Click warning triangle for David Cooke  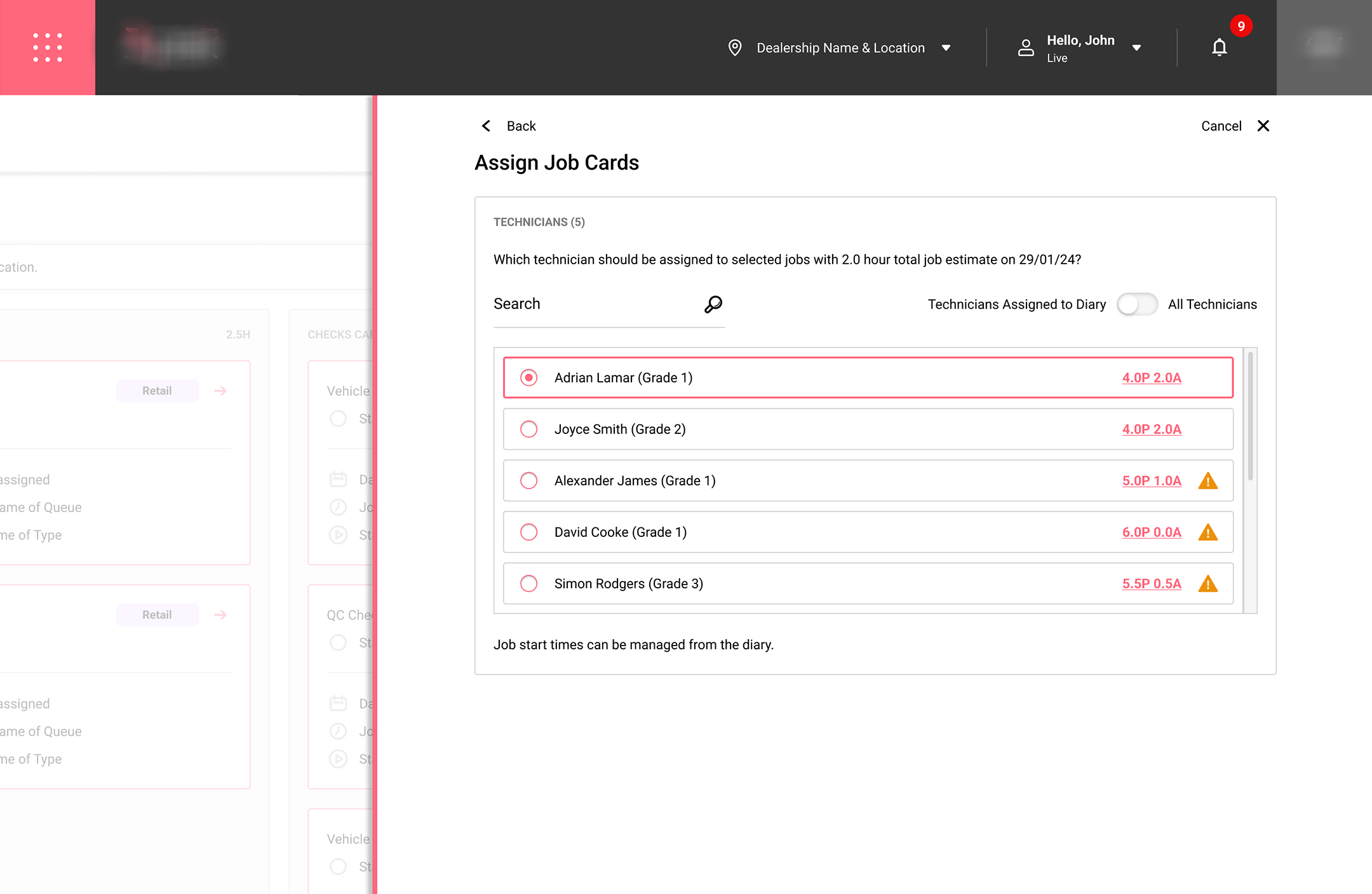click(1207, 532)
